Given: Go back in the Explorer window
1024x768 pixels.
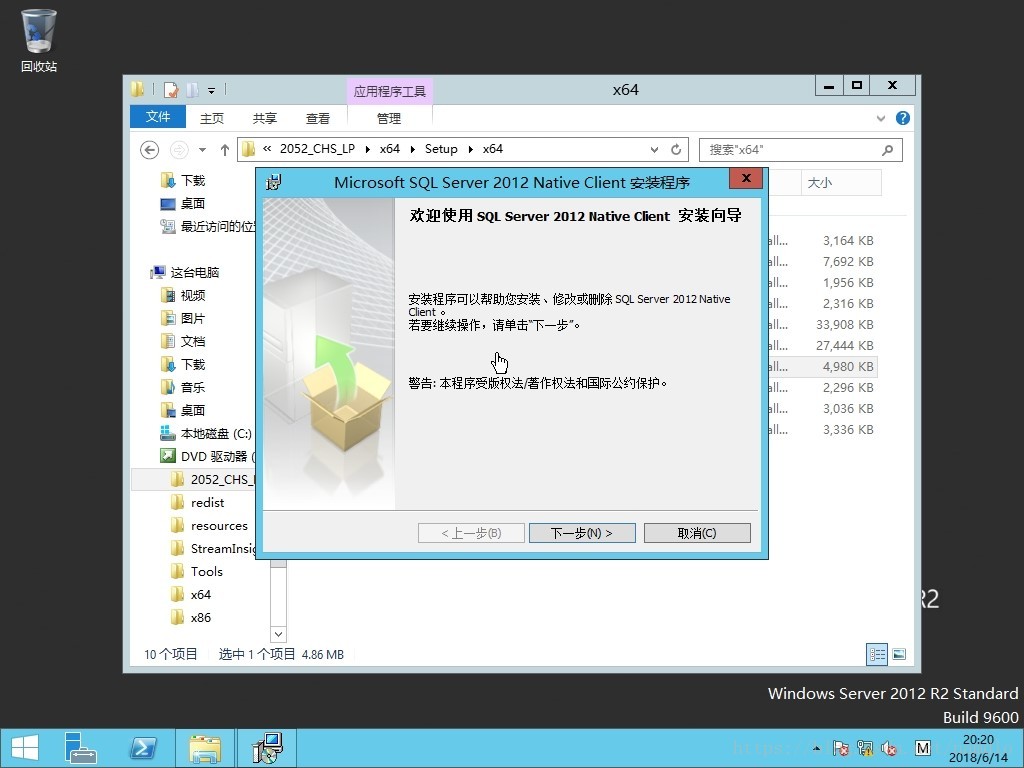Looking at the screenshot, I should point(150,150).
